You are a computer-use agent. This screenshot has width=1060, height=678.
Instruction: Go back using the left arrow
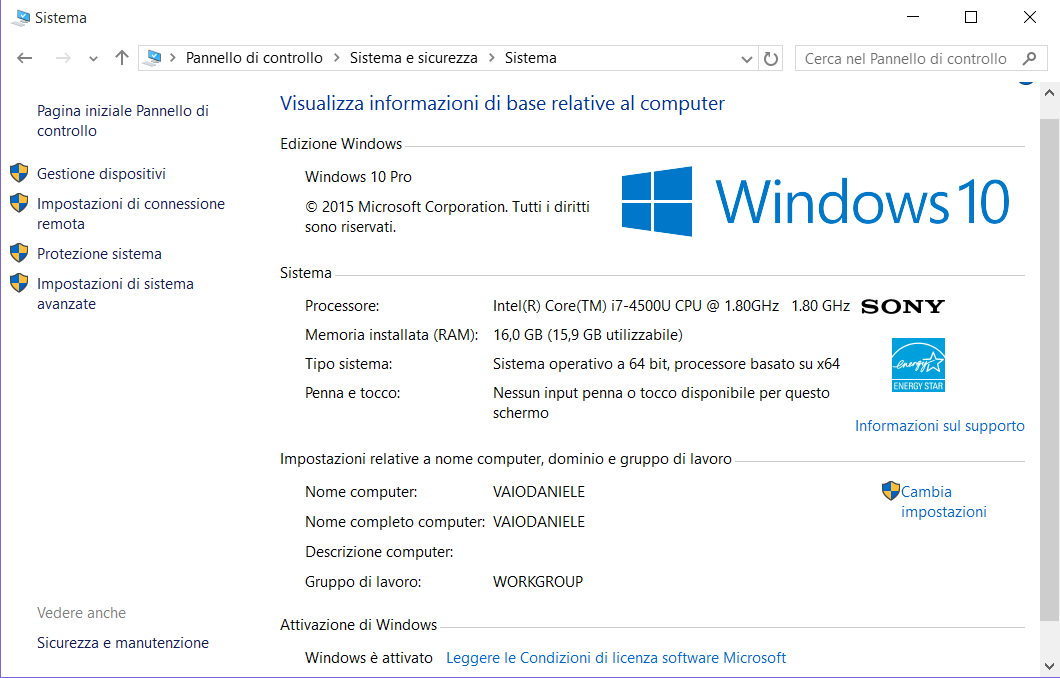[x=25, y=58]
